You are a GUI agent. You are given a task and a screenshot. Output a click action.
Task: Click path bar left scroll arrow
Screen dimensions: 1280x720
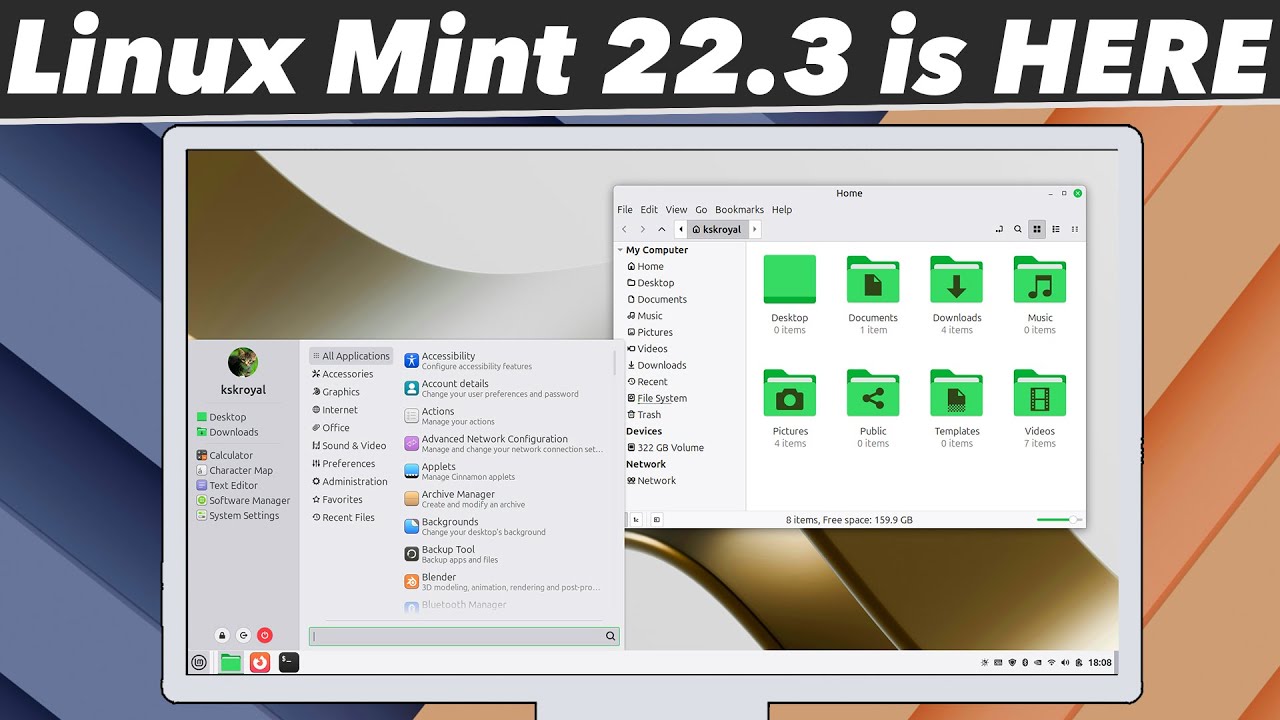[x=681, y=229]
